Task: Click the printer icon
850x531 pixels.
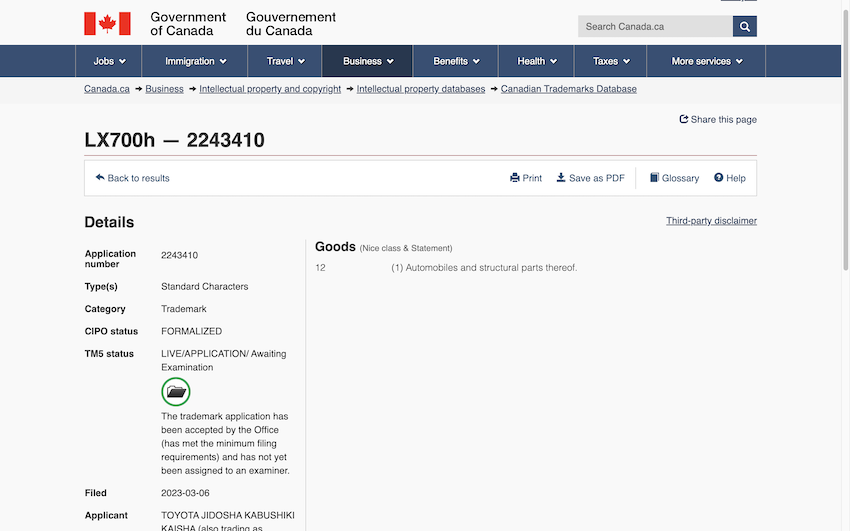Action: pyautogui.click(x=515, y=178)
